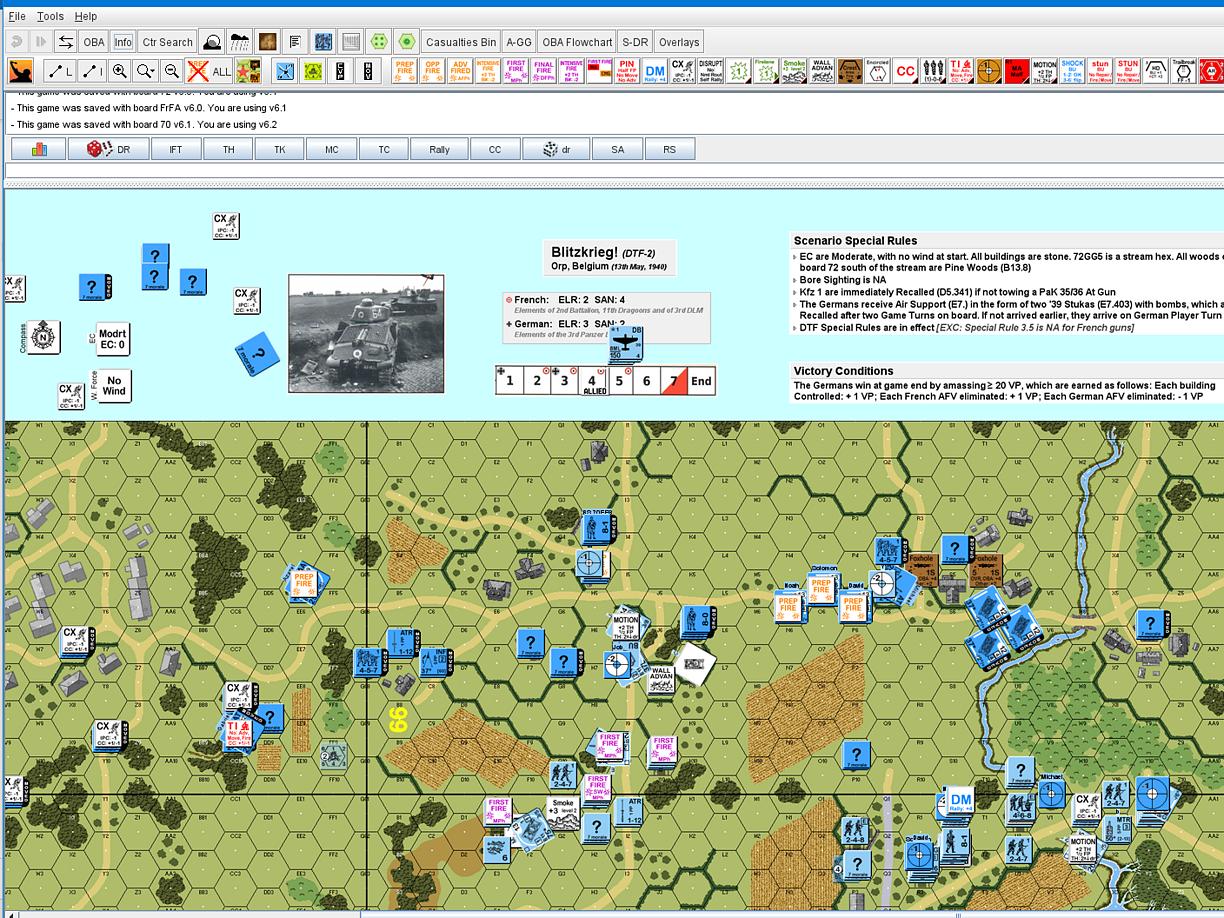
Task: Open the Tools menu
Action: pyautogui.click(x=48, y=15)
